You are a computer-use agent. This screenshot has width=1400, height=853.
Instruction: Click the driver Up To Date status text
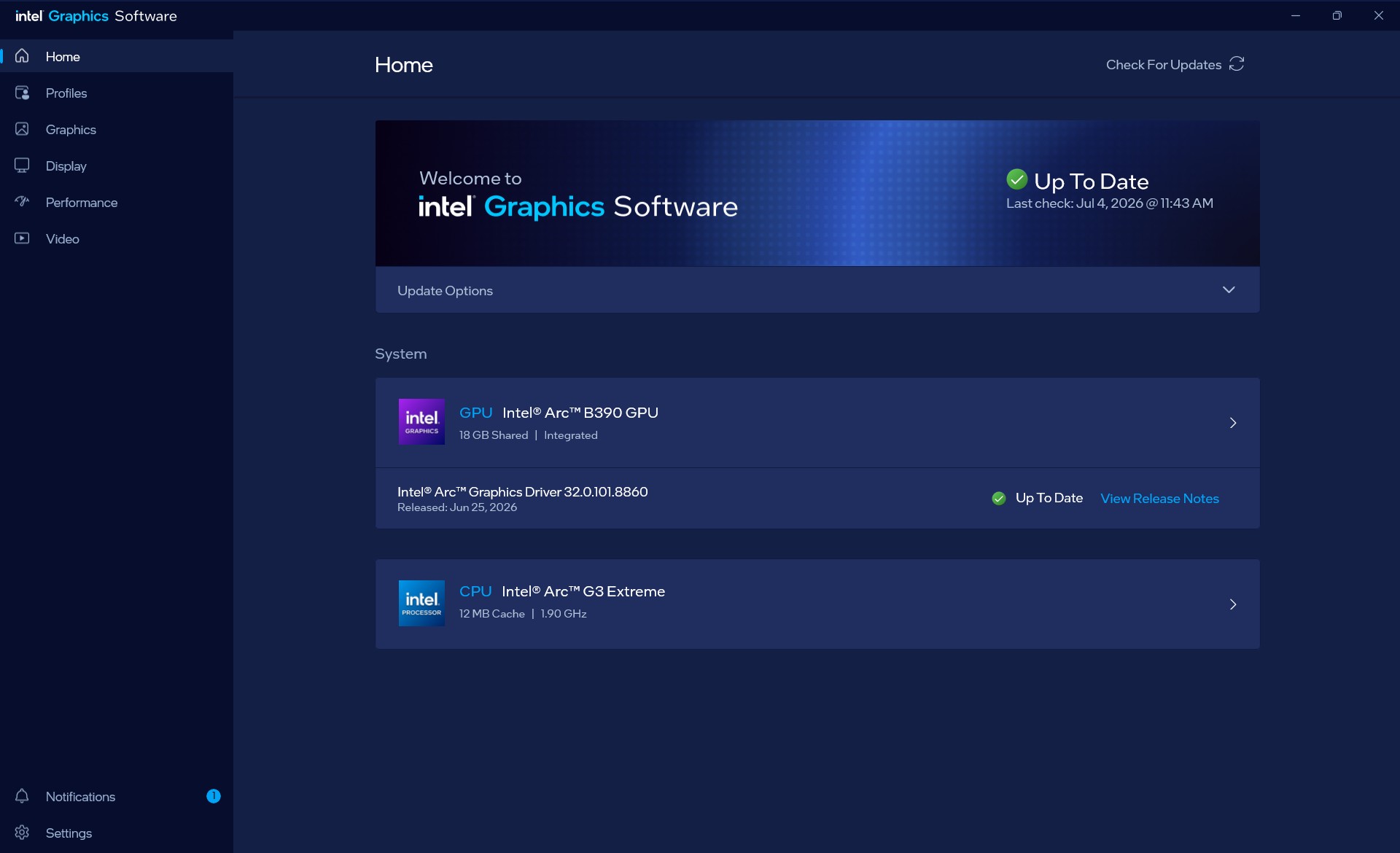pyautogui.click(x=1049, y=498)
